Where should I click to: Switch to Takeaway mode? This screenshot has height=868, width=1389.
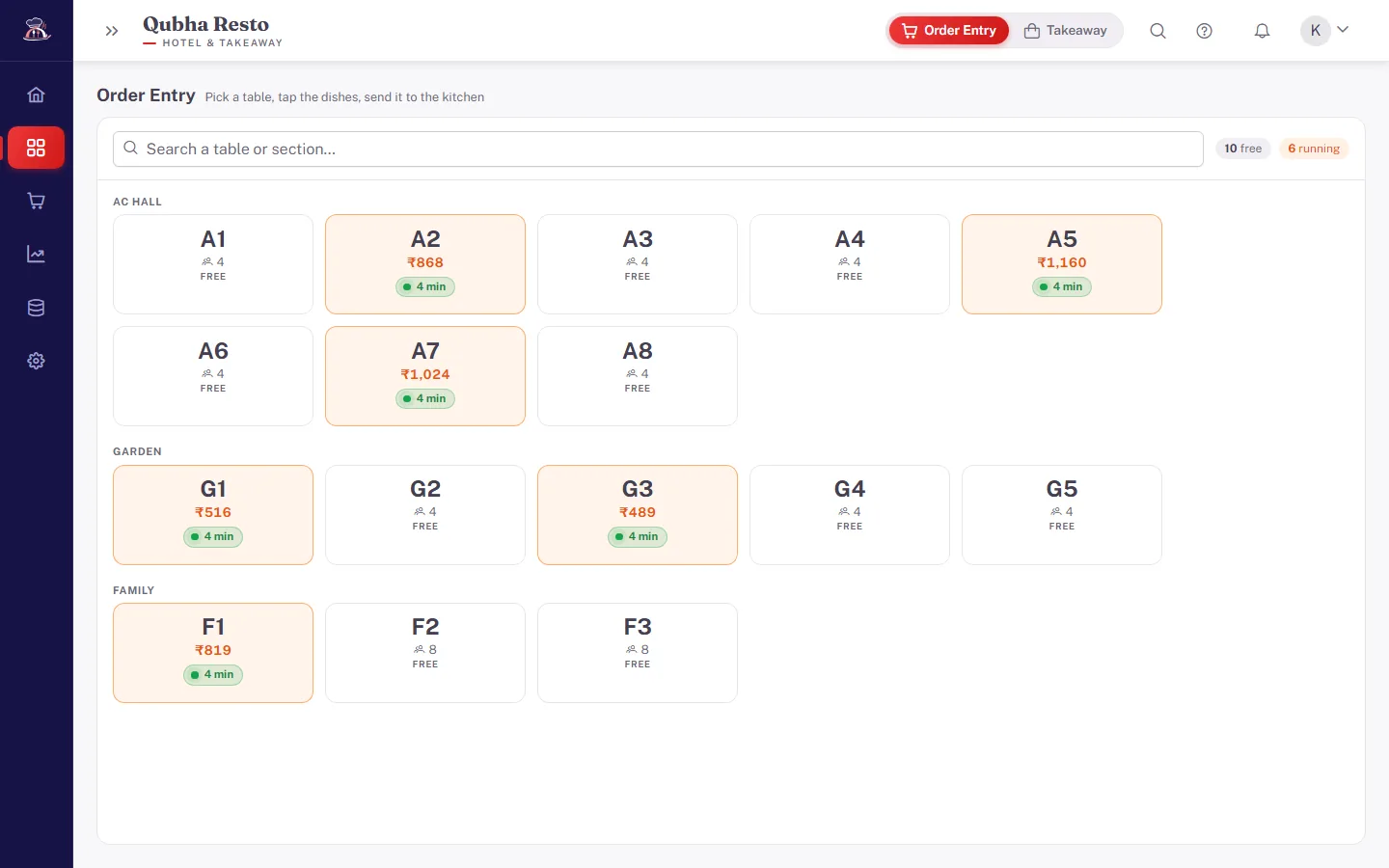click(1066, 31)
